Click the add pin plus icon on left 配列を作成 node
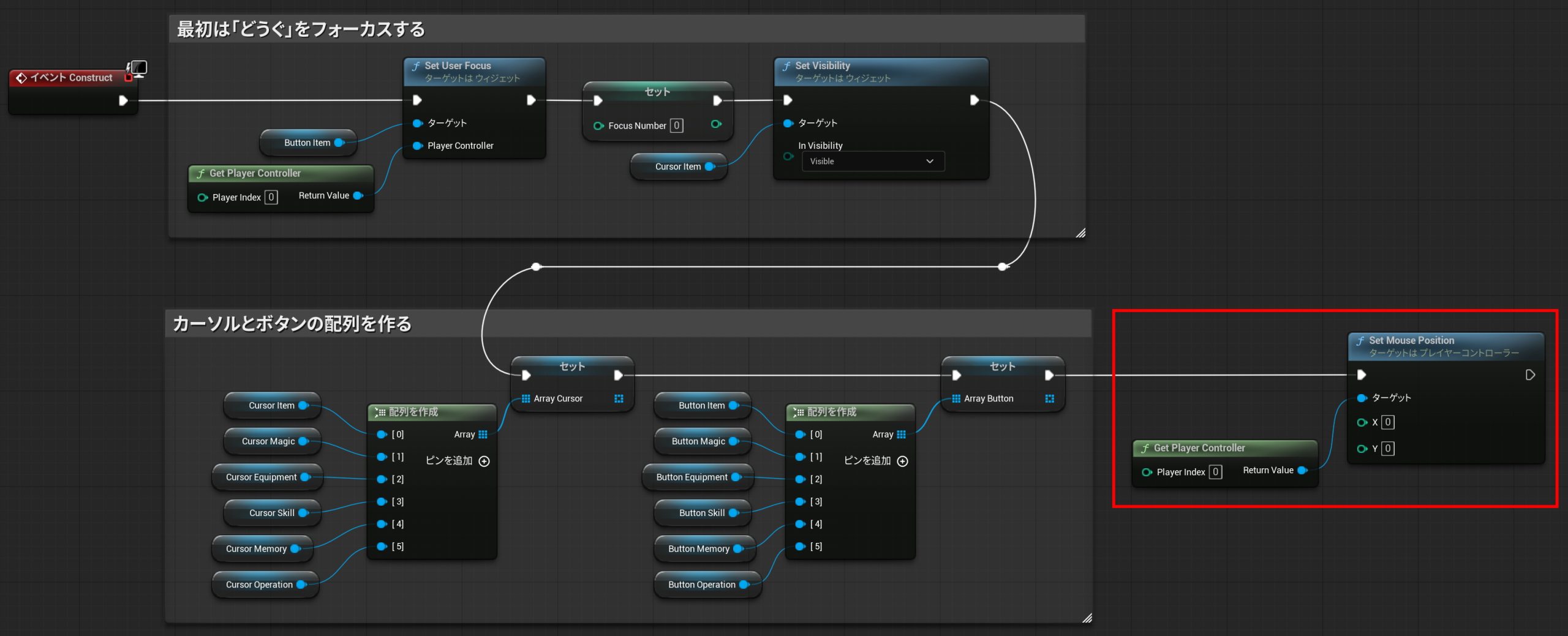 pyautogui.click(x=484, y=462)
